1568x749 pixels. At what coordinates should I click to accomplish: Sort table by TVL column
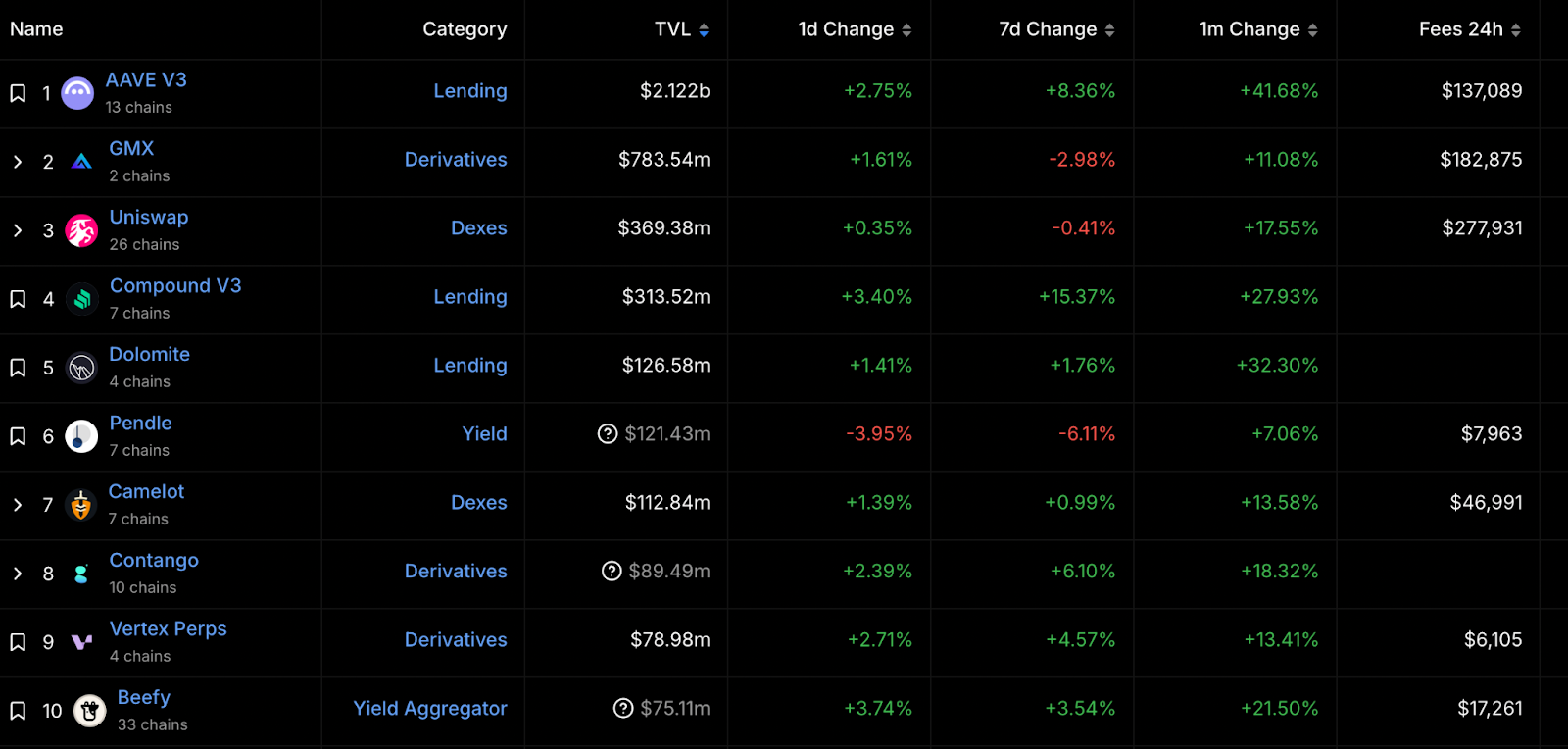coord(682,29)
